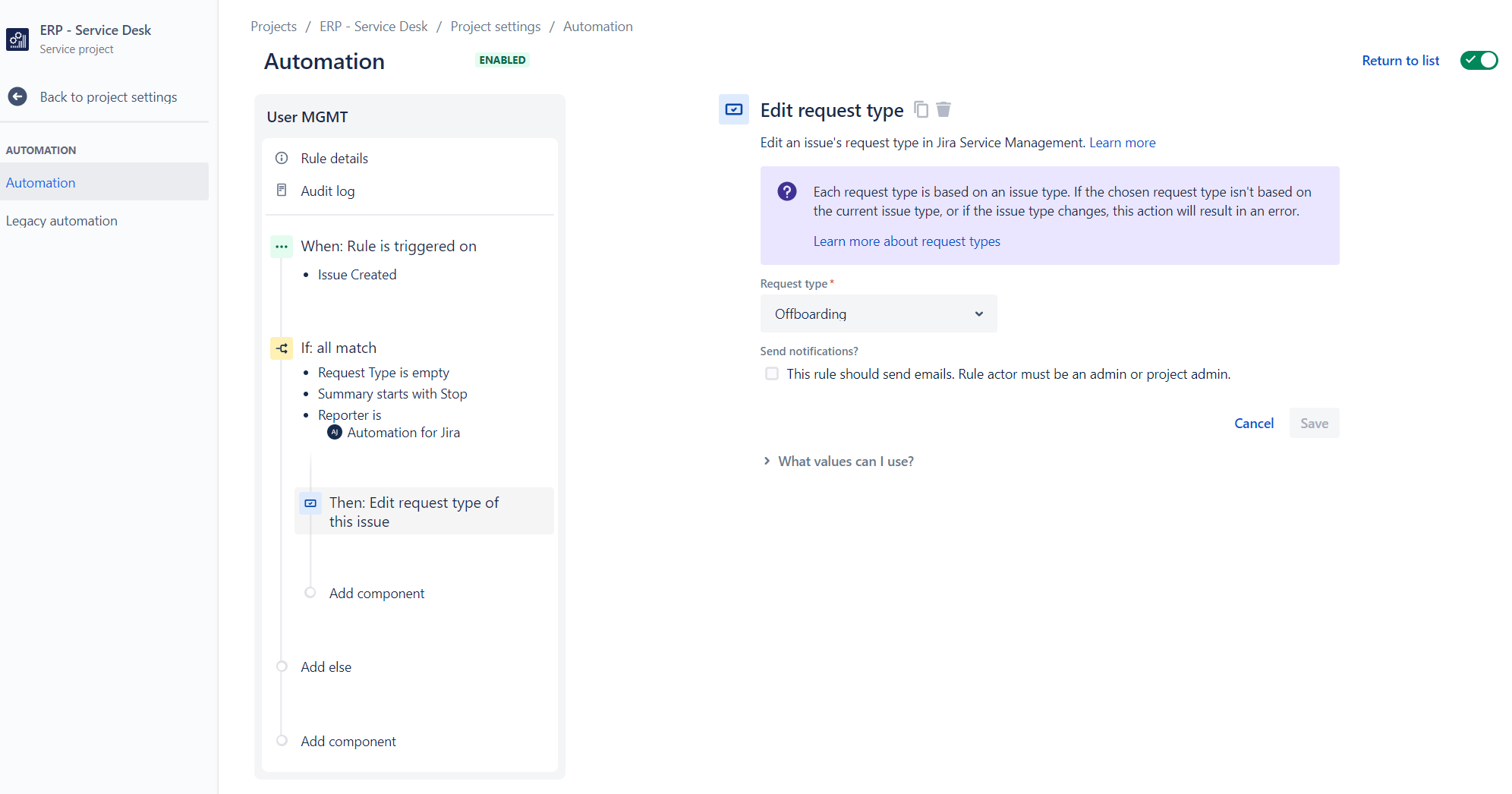Enable the send emails checkbox

[x=772, y=373]
